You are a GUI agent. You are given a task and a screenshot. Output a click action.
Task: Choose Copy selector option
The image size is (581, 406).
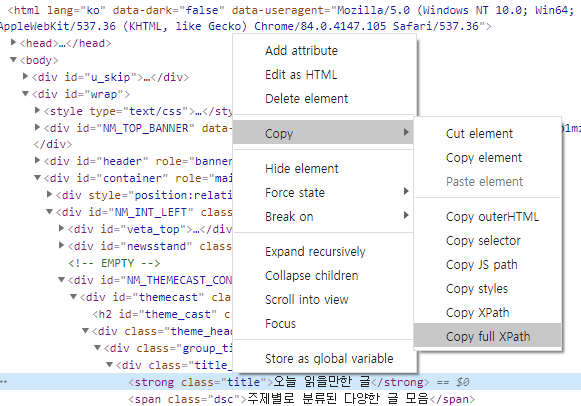pos(483,241)
